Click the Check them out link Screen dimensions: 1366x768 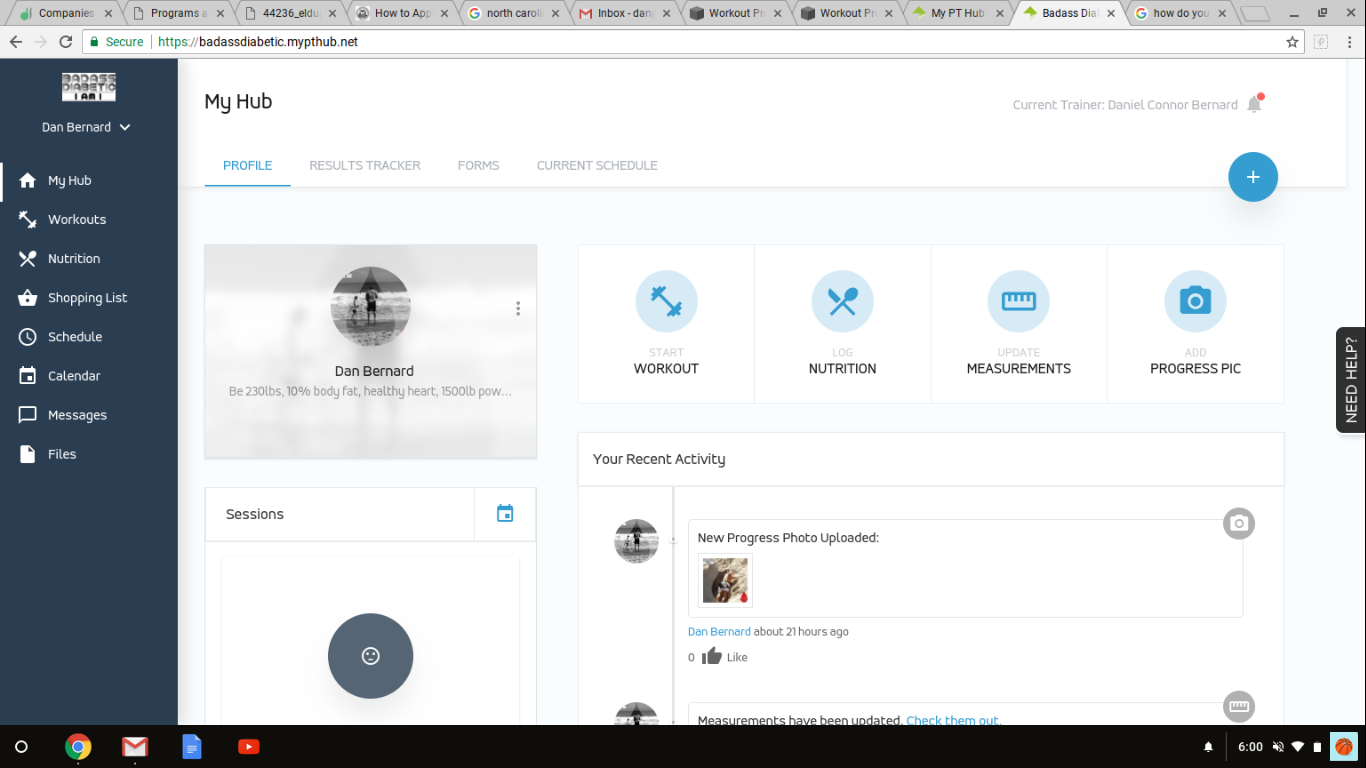coord(953,719)
